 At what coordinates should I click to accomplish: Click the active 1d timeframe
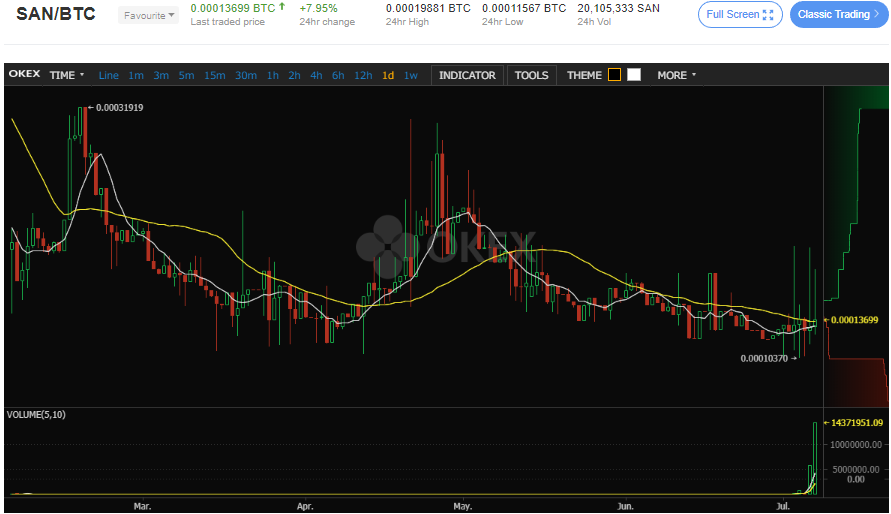coord(388,75)
